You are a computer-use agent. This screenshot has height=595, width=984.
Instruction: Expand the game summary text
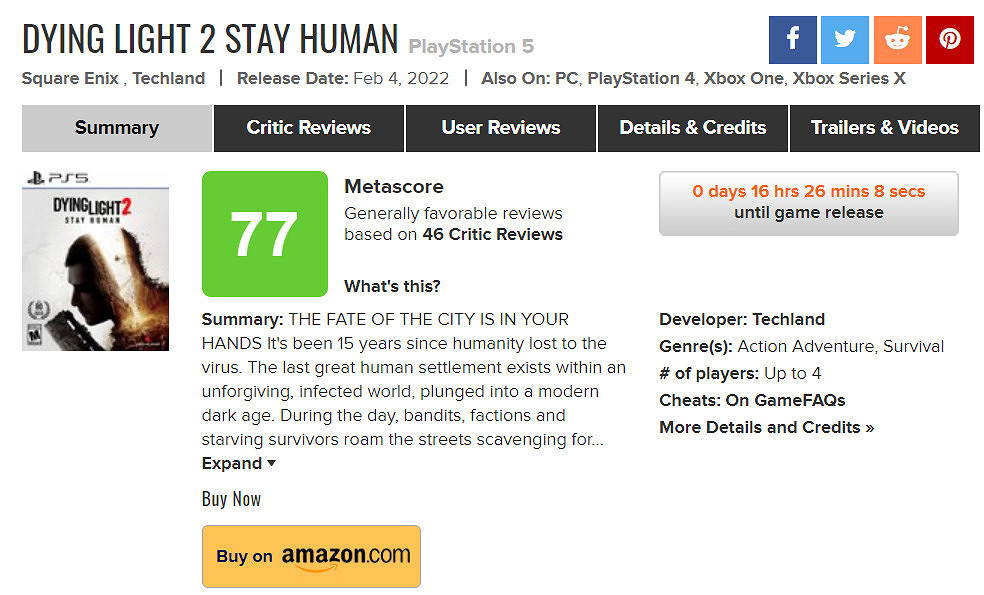[x=238, y=463]
